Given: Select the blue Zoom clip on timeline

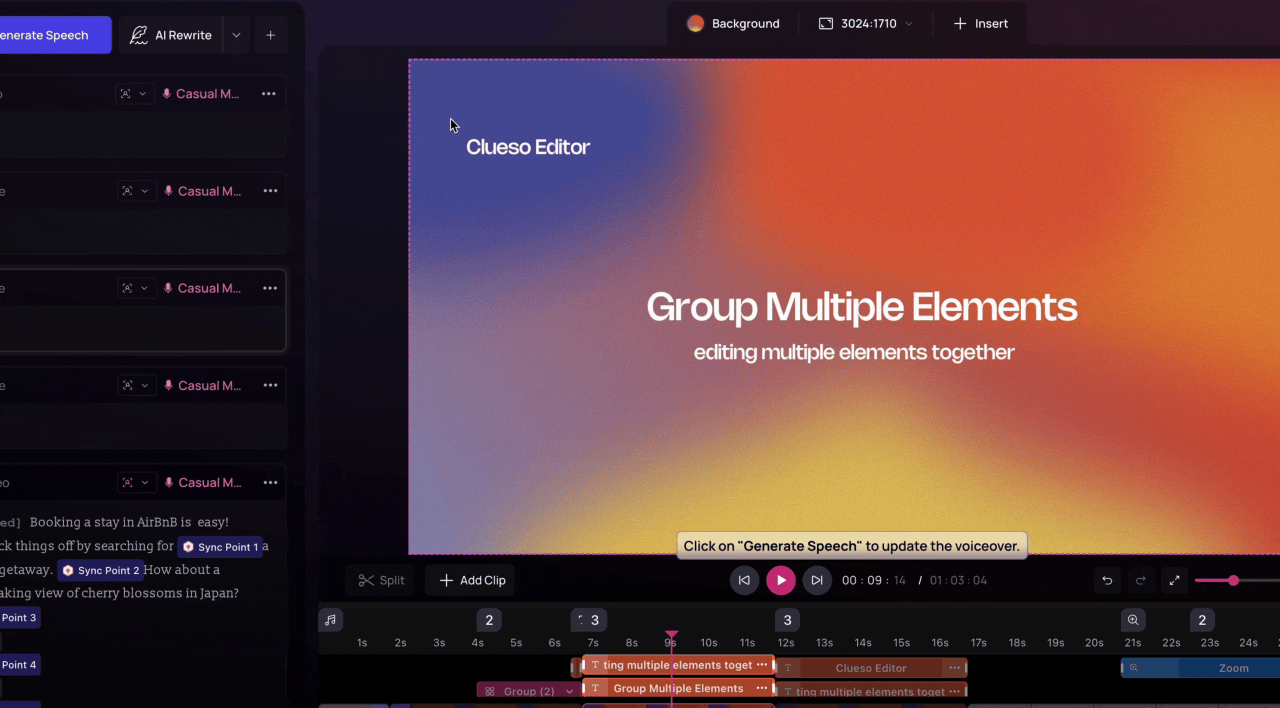Looking at the screenshot, I should tap(1200, 668).
